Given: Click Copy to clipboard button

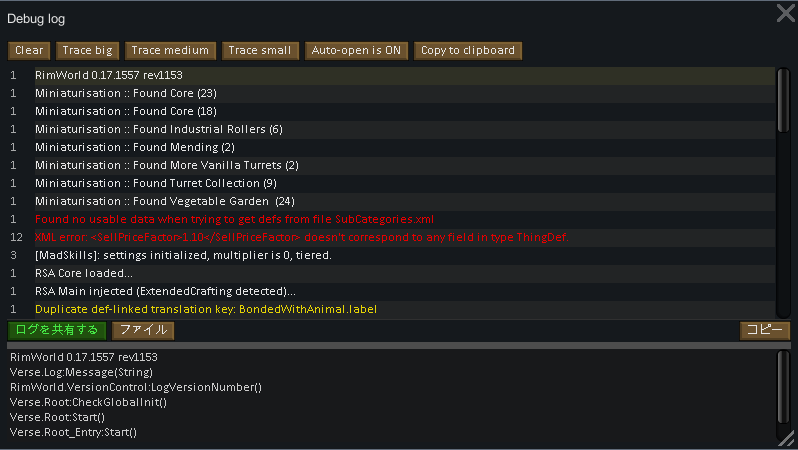Looking at the screenshot, I should (468, 50).
